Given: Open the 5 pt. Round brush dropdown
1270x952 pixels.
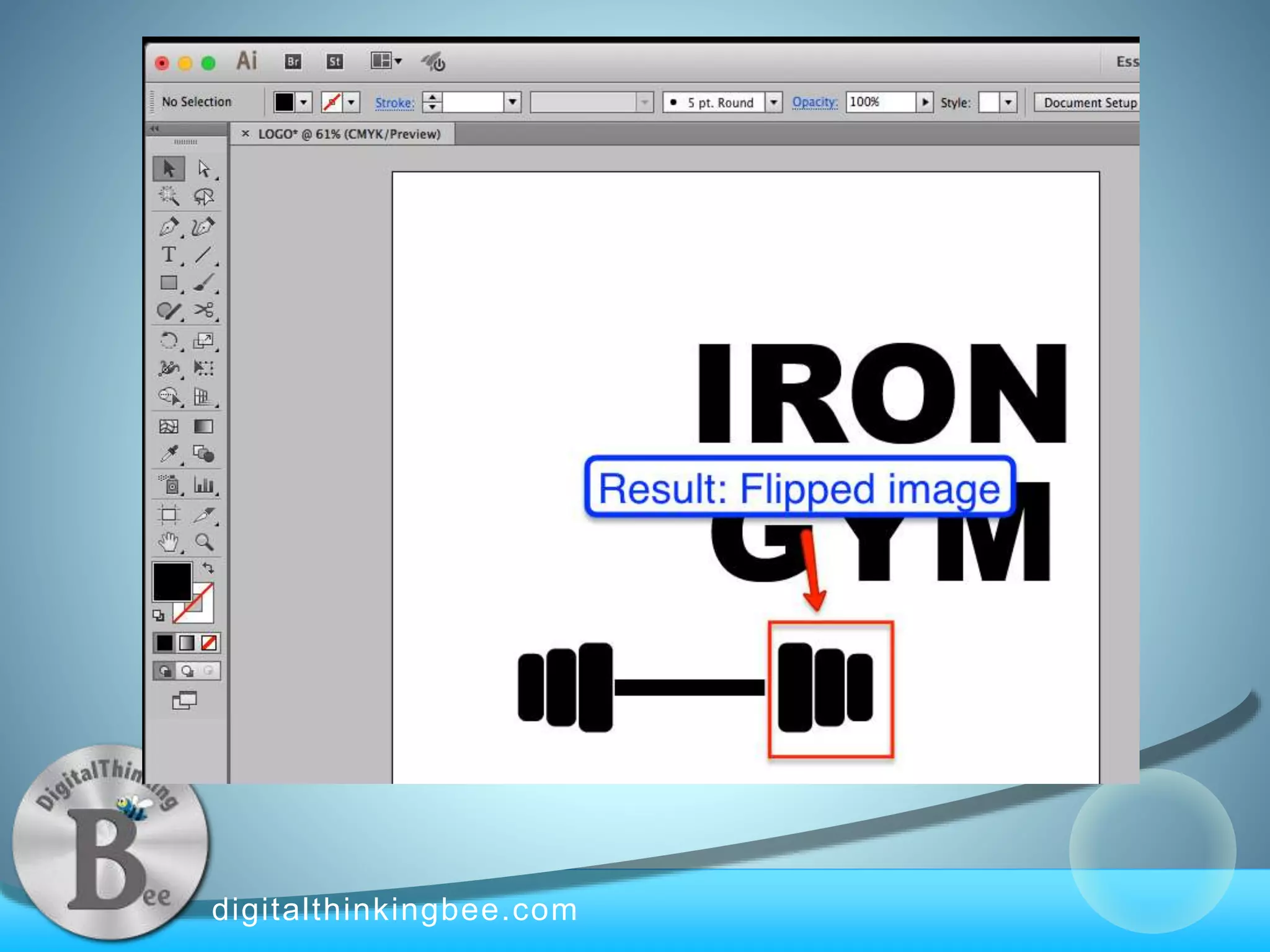Looking at the screenshot, I should coord(773,102).
